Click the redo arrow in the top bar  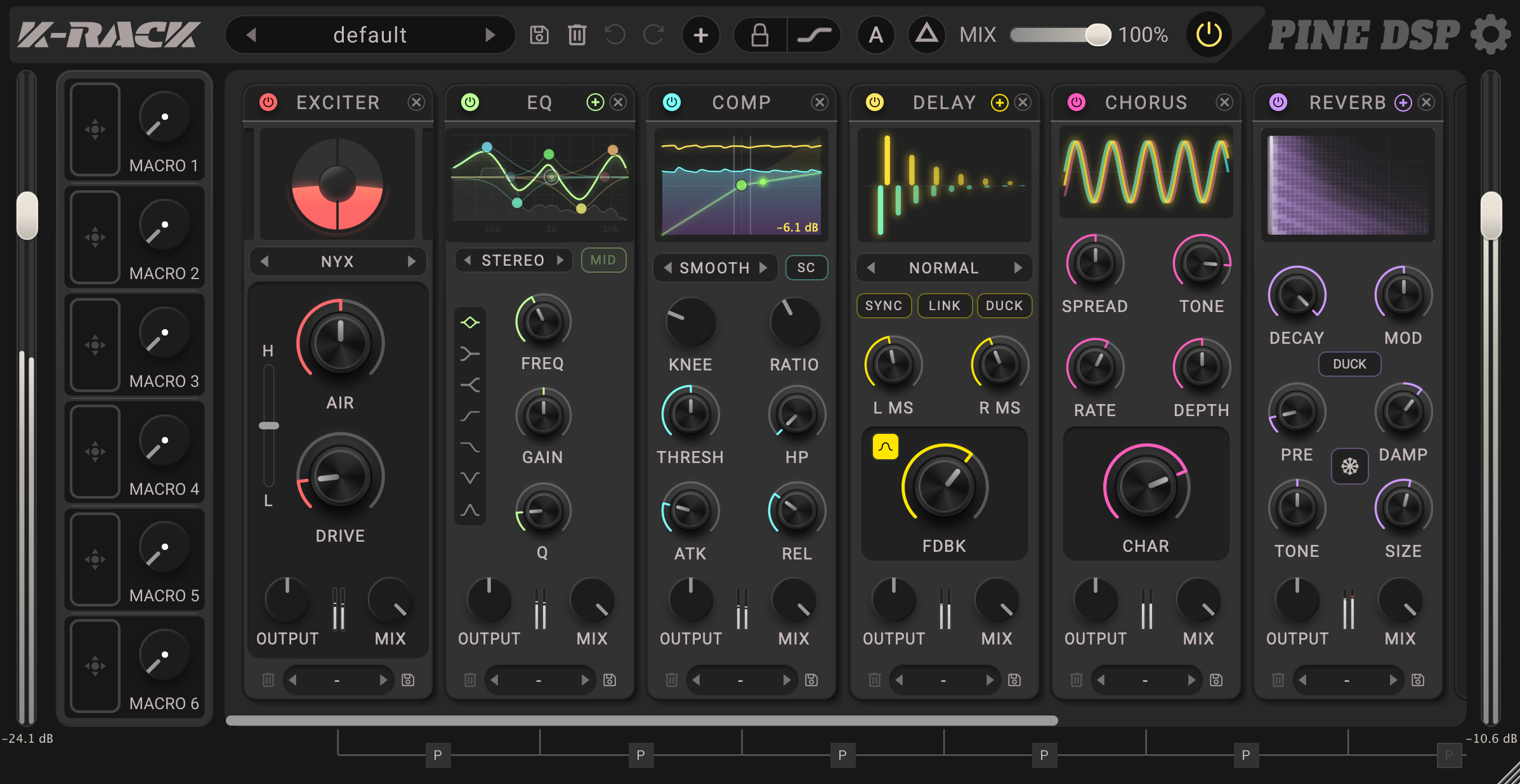[x=653, y=35]
